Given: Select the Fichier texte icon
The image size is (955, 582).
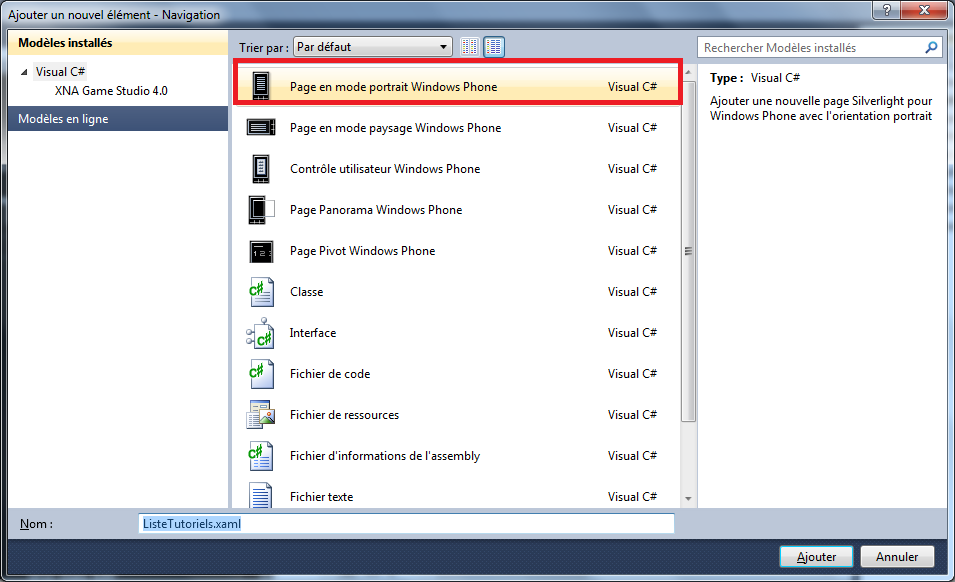Looking at the screenshot, I should pos(261,496).
